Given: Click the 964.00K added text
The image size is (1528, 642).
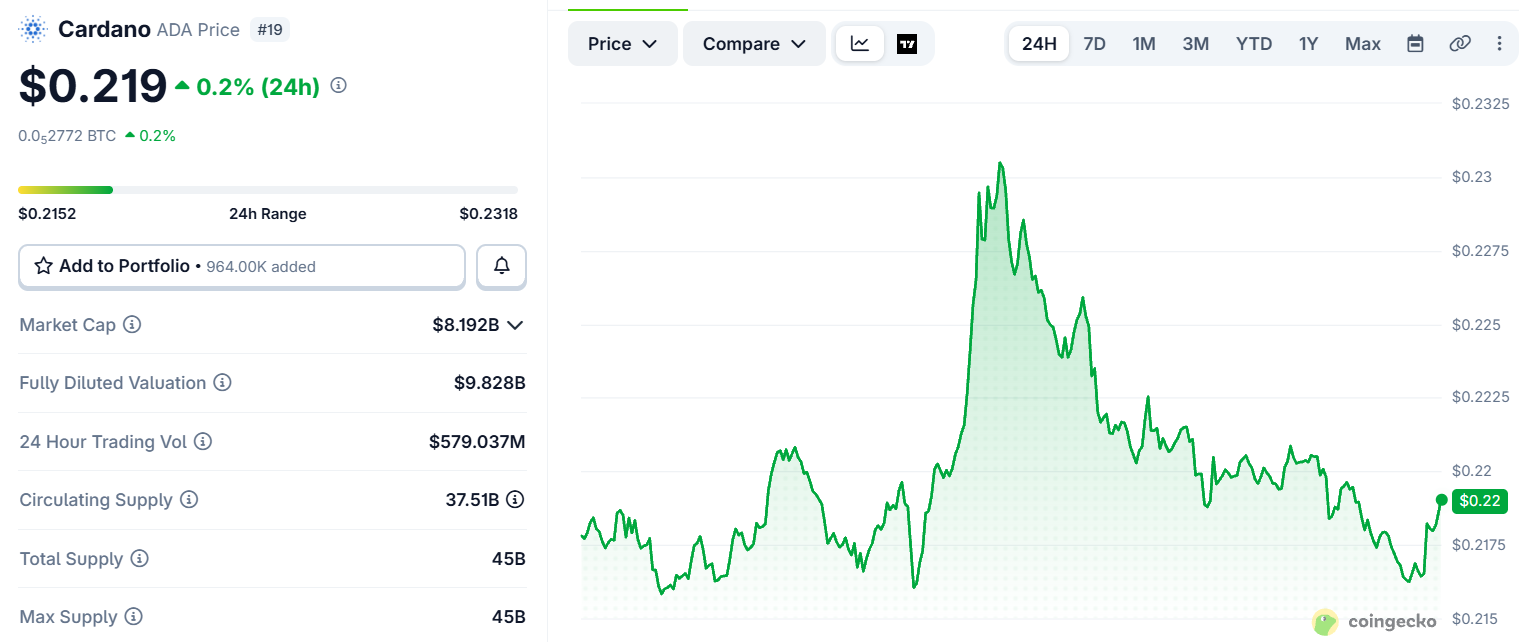Looking at the screenshot, I should coord(261,267).
